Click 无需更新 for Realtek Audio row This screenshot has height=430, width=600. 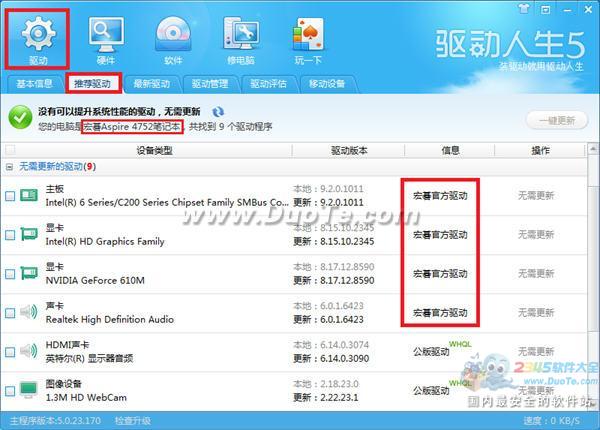[536, 313]
